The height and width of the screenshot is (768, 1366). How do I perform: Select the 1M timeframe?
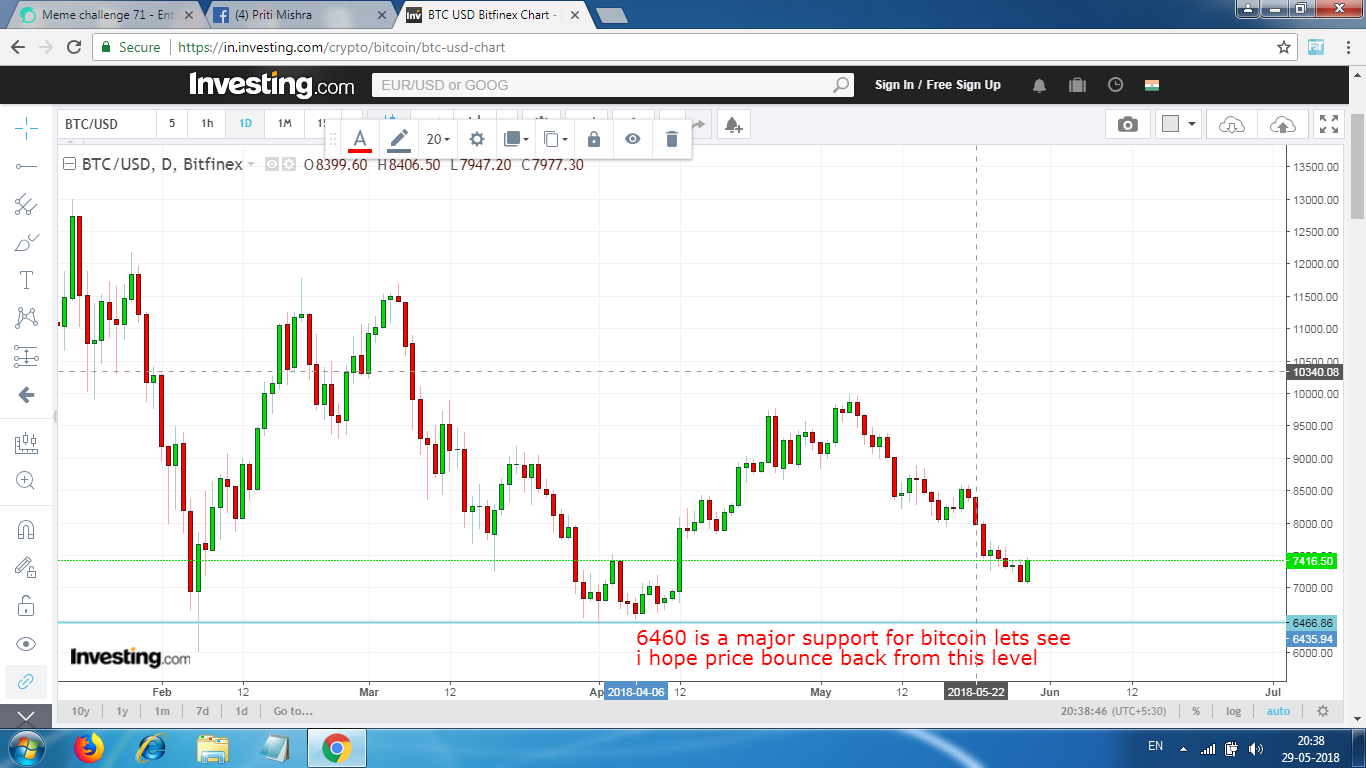click(x=284, y=124)
